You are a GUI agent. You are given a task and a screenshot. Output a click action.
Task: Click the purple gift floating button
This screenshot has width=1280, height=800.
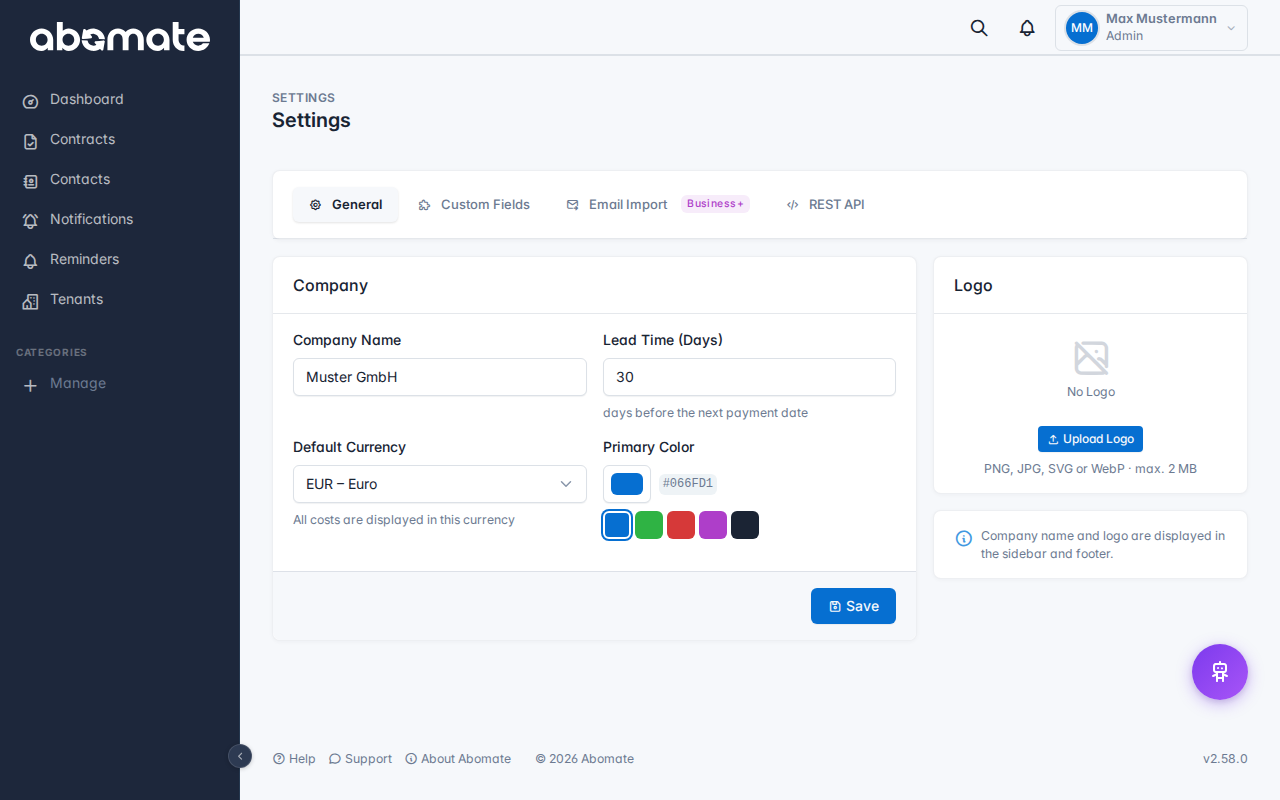tap(1219, 672)
